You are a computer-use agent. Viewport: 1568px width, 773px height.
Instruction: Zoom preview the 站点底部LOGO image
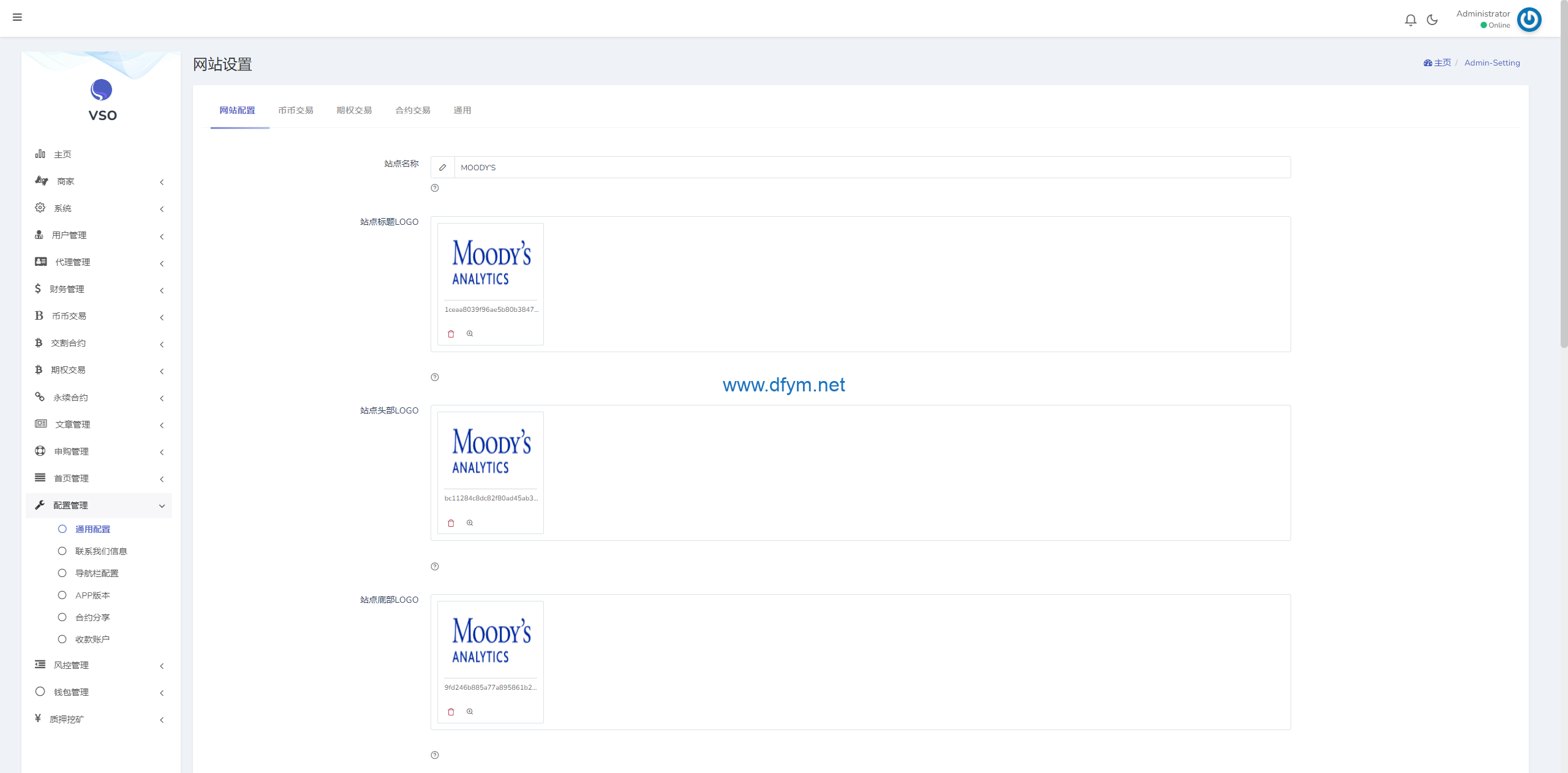pyautogui.click(x=470, y=712)
